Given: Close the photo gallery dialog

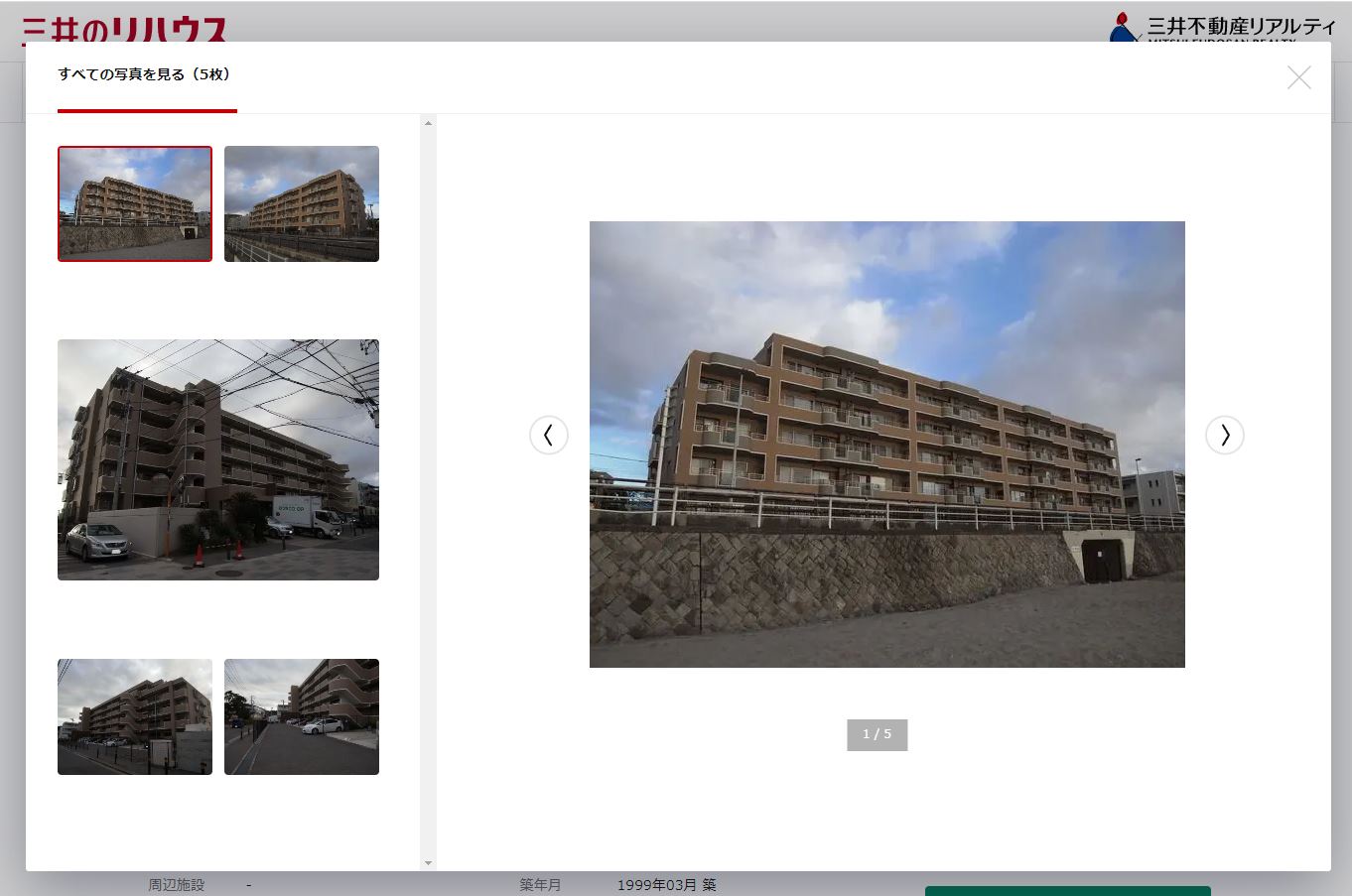Looking at the screenshot, I should coord(1298,77).
